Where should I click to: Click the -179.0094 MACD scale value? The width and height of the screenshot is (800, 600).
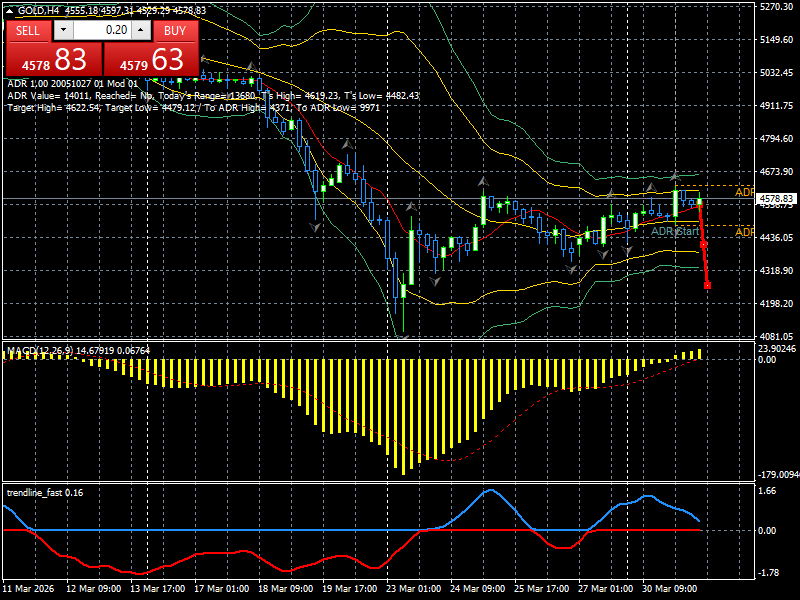tap(779, 474)
